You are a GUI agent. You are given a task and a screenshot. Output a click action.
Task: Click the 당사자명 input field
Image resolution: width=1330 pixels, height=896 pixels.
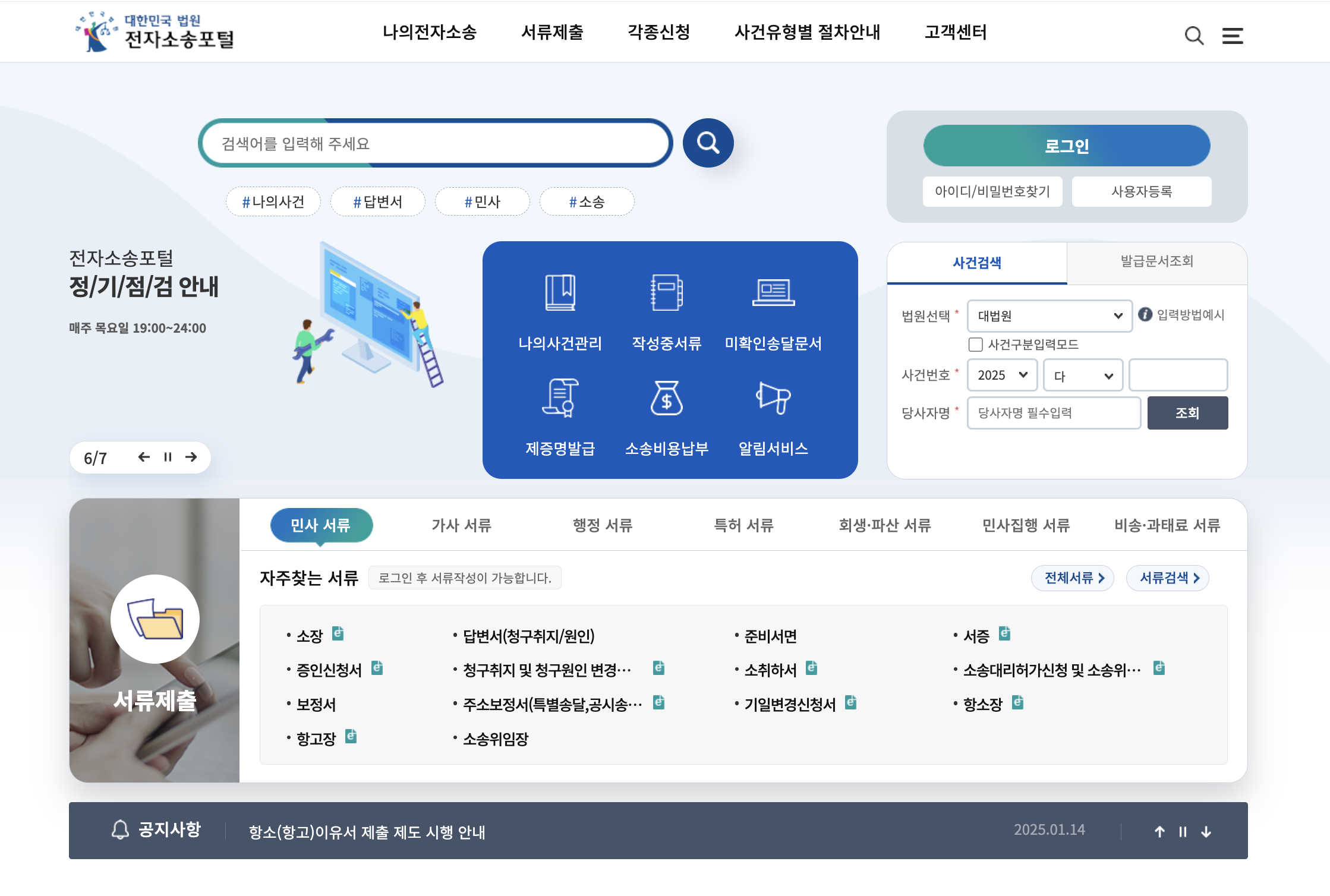point(1054,413)
